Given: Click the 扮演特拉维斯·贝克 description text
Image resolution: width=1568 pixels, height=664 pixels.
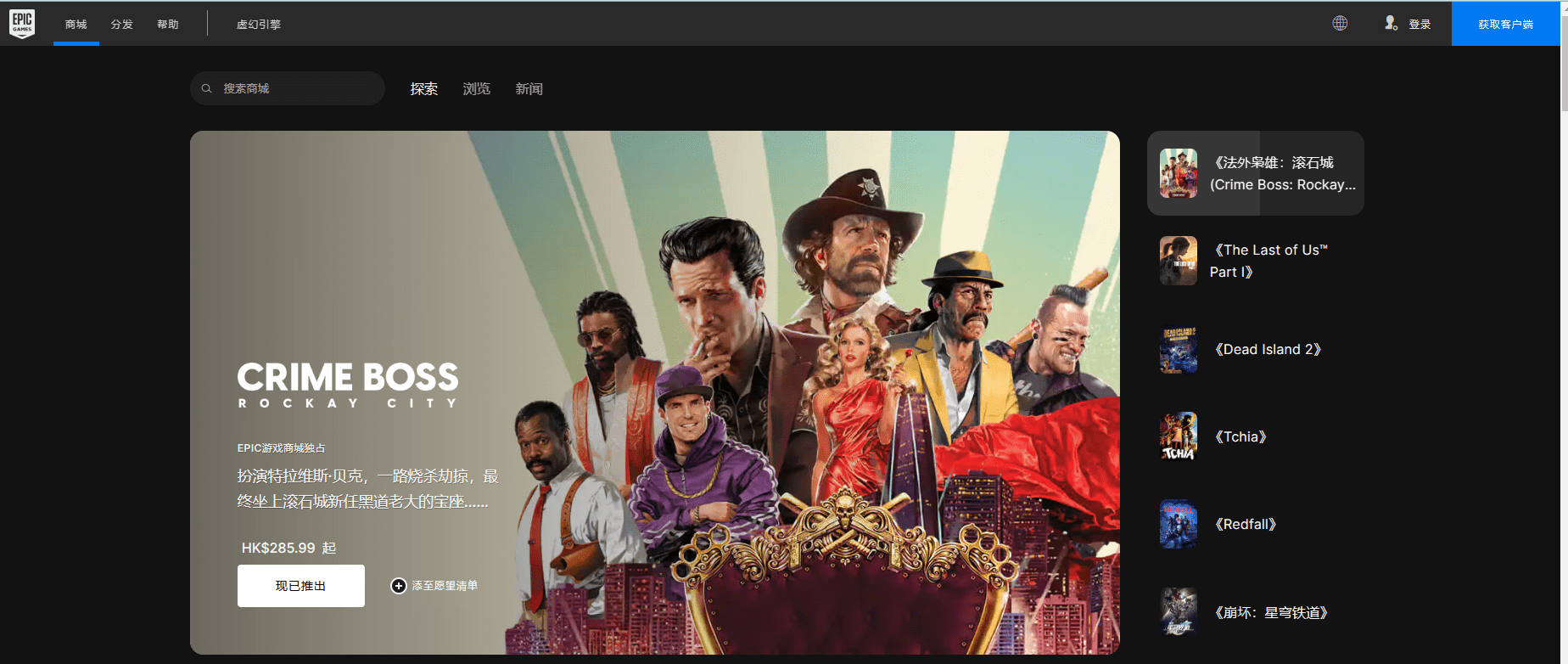Looking at the screenshot, I should 368,489.
